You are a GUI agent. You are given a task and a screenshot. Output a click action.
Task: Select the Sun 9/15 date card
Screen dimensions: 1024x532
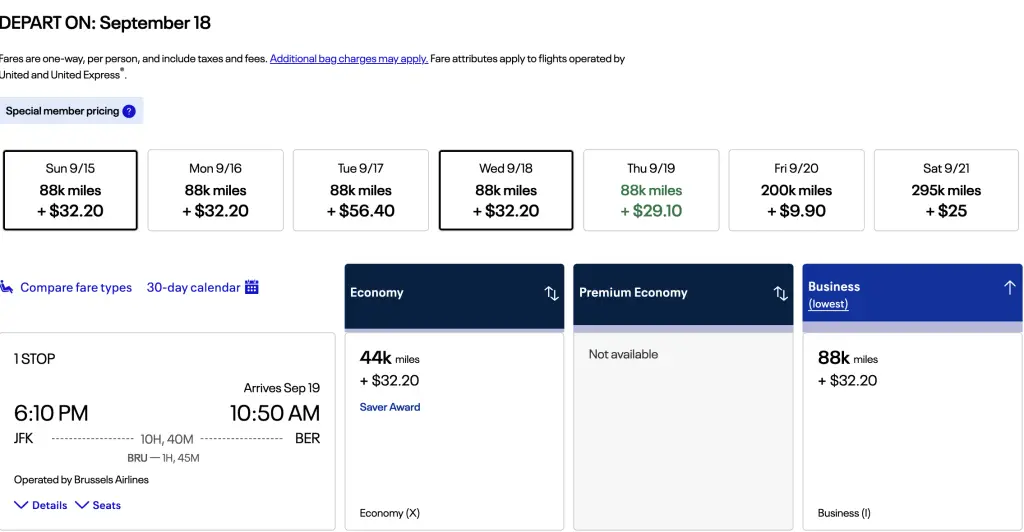(x=70, y=190)
